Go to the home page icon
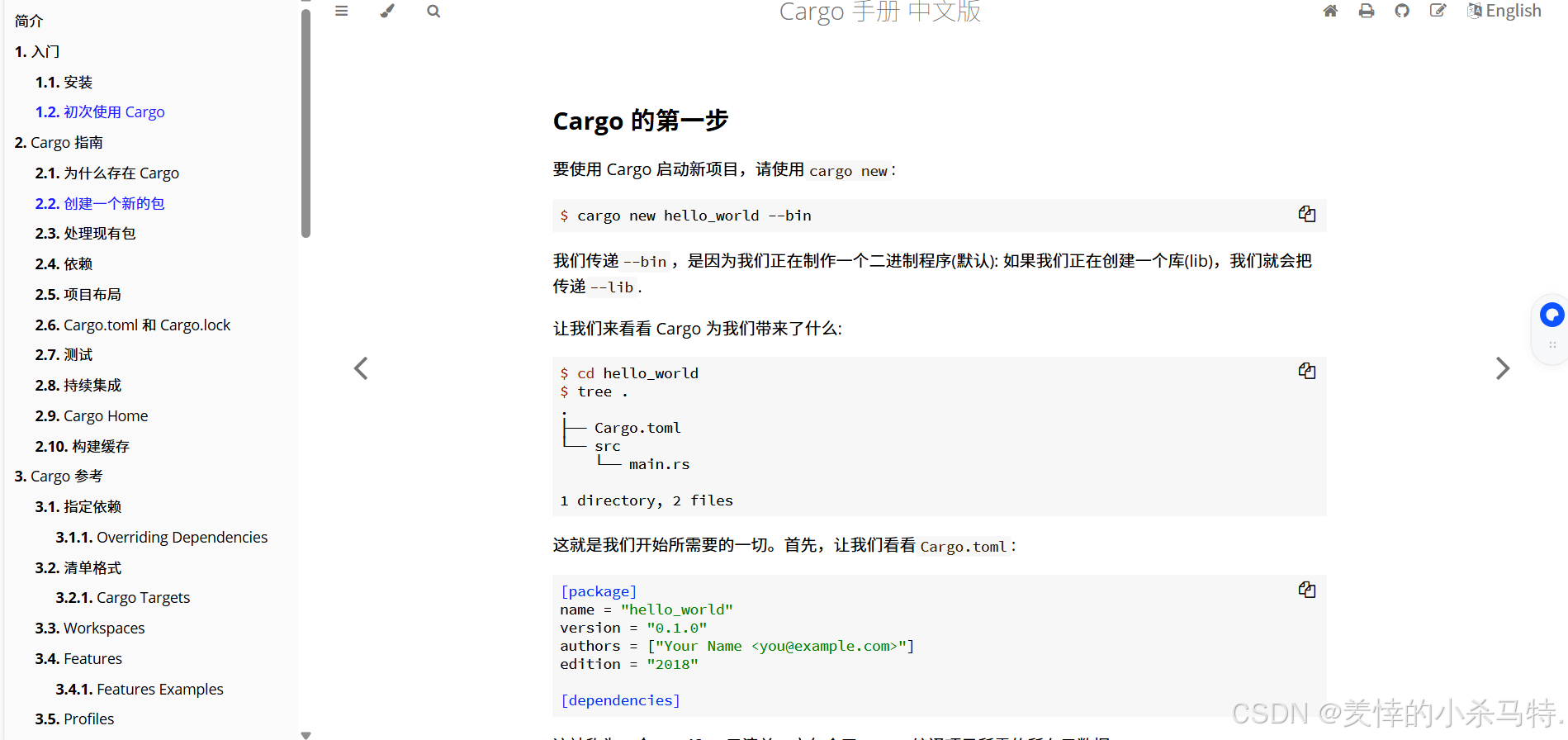The width and height of the screenshot is (1568, 740). click(x=1330, y=11)
